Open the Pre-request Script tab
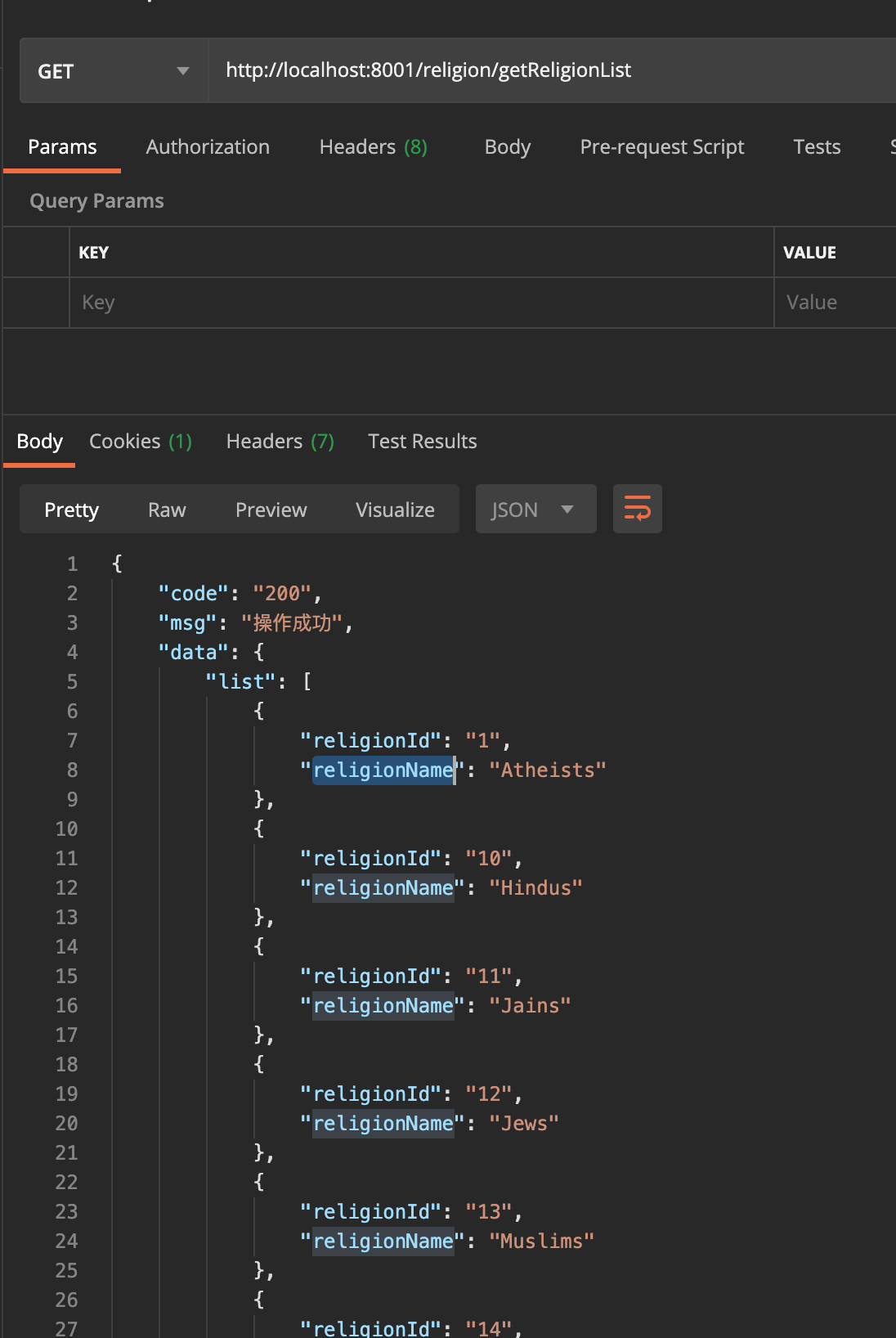Viewport: 896px width, 1338px height. [x=662, y=147]
